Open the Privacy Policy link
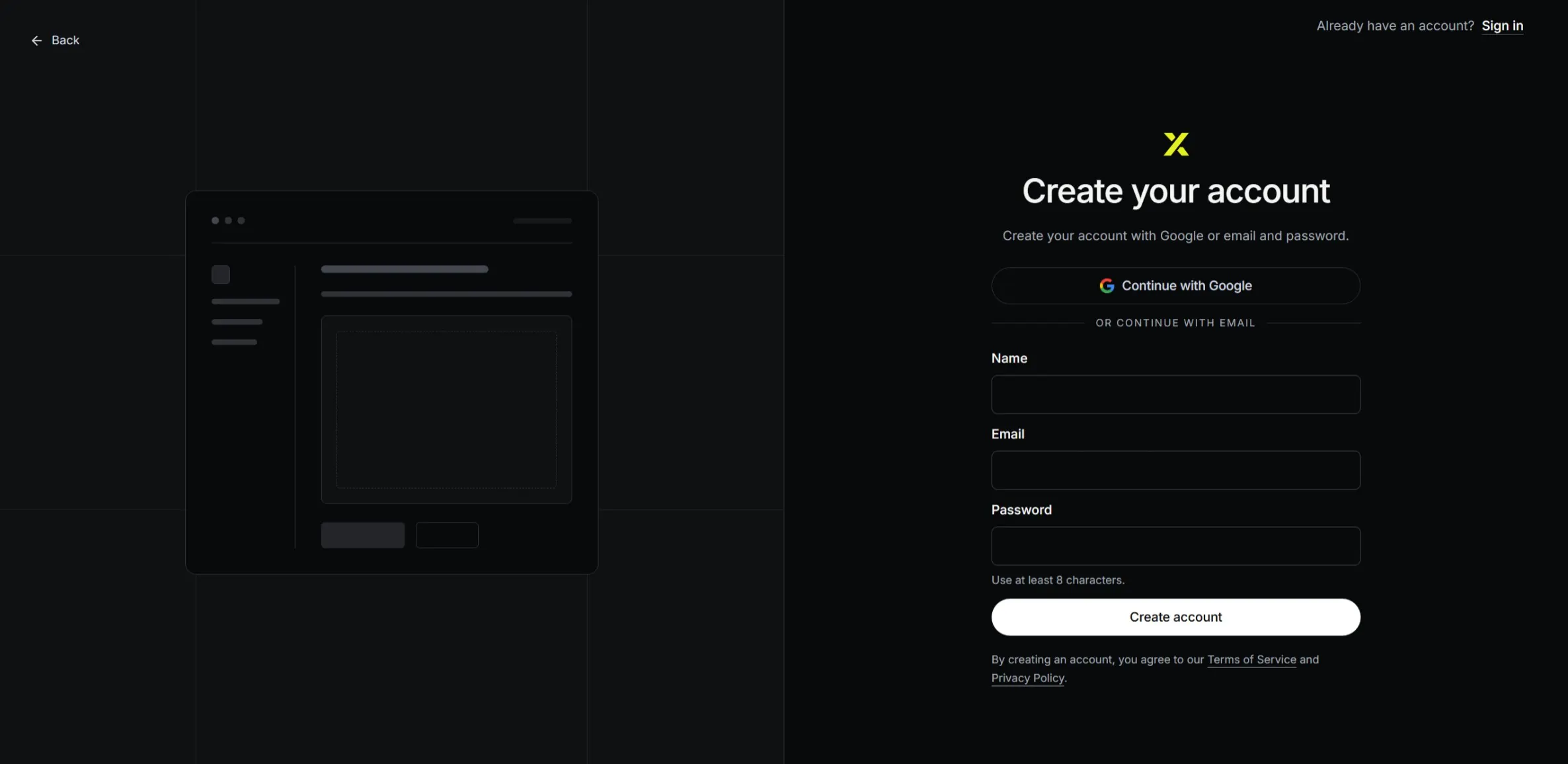Viewport: 1568px width, 764px height. (x=1028, y=678)
